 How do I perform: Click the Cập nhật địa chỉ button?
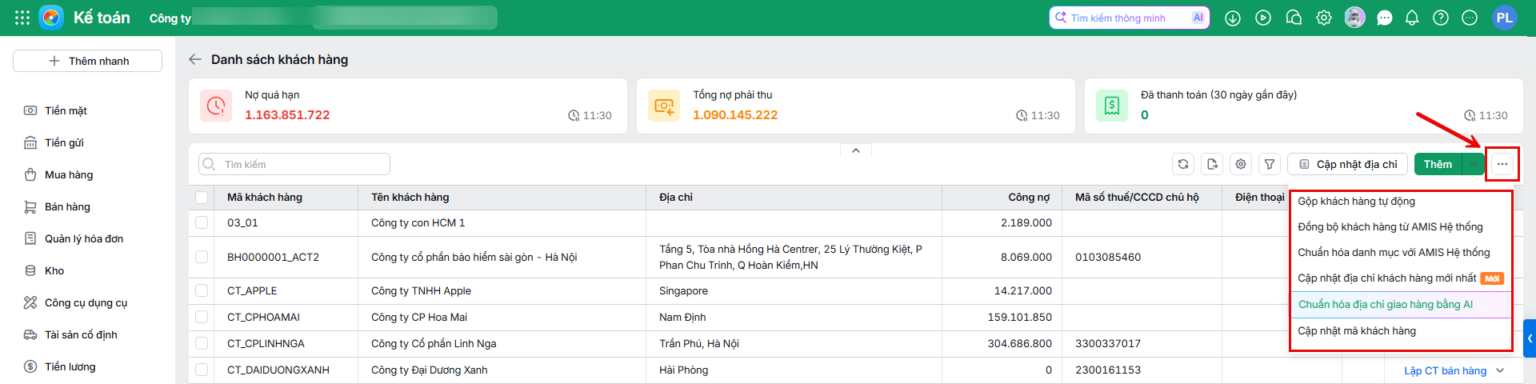(x=1348, y=164)
